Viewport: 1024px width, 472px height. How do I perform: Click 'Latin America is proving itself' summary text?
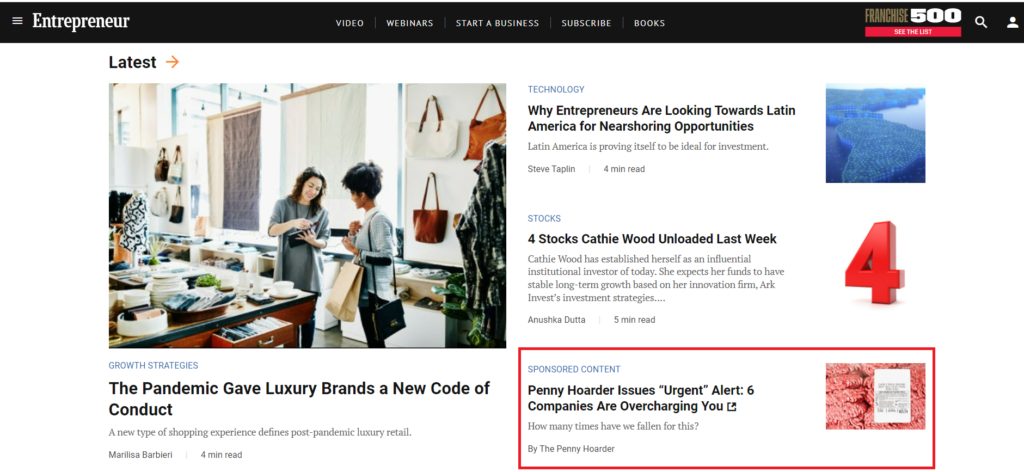[x=648, y=147]
